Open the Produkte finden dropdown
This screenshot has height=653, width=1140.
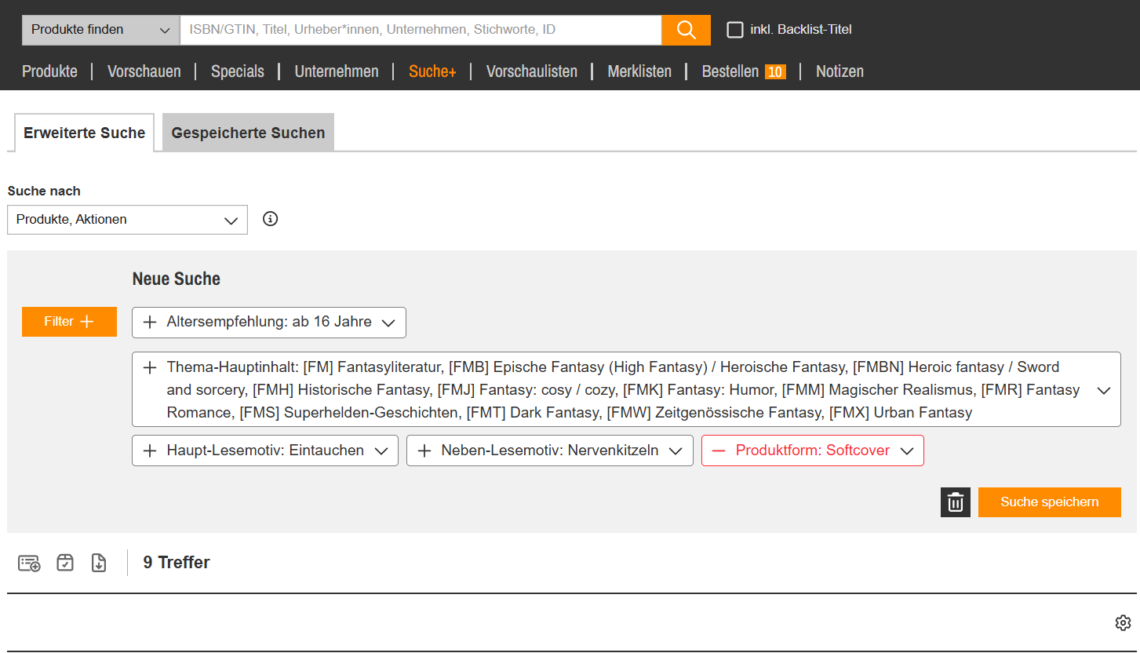pos(101,30)
